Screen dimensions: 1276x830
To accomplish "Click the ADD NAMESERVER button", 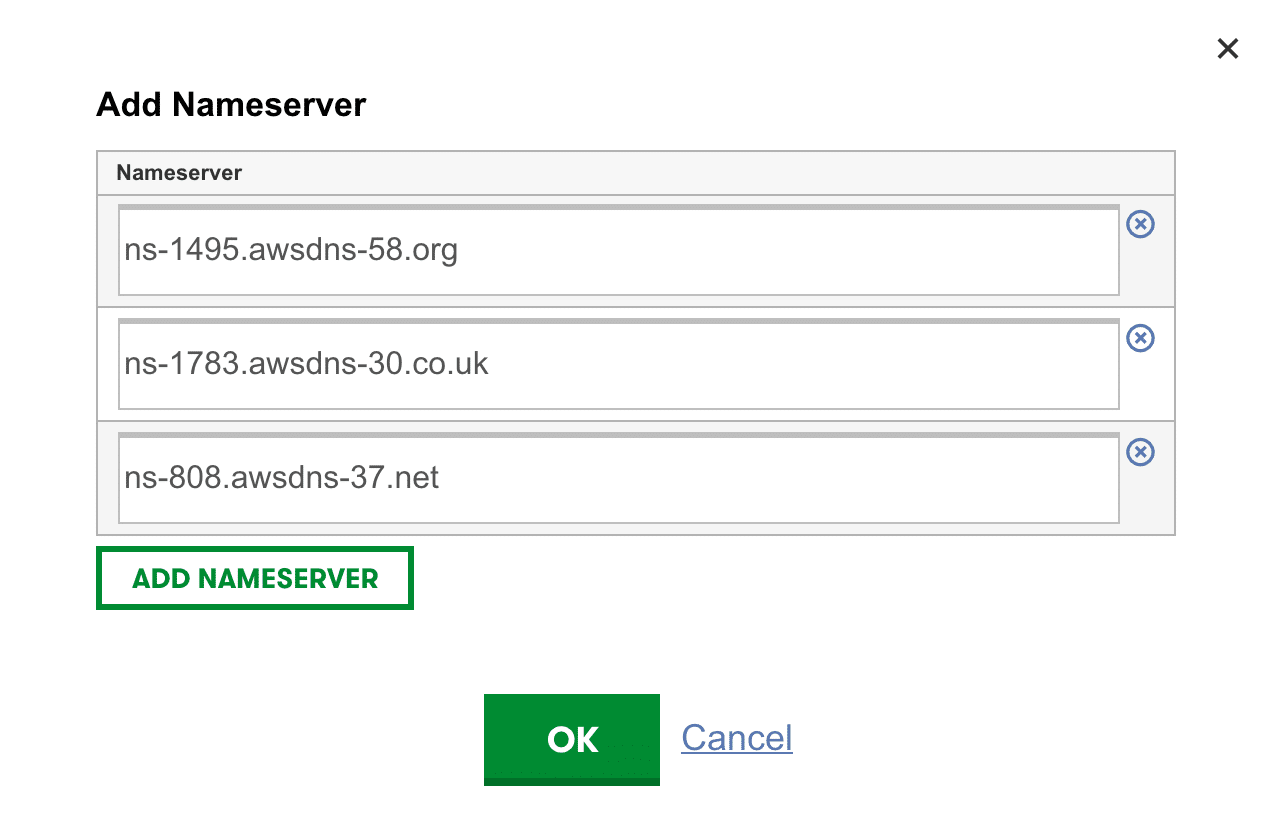I will coord(255,578).
